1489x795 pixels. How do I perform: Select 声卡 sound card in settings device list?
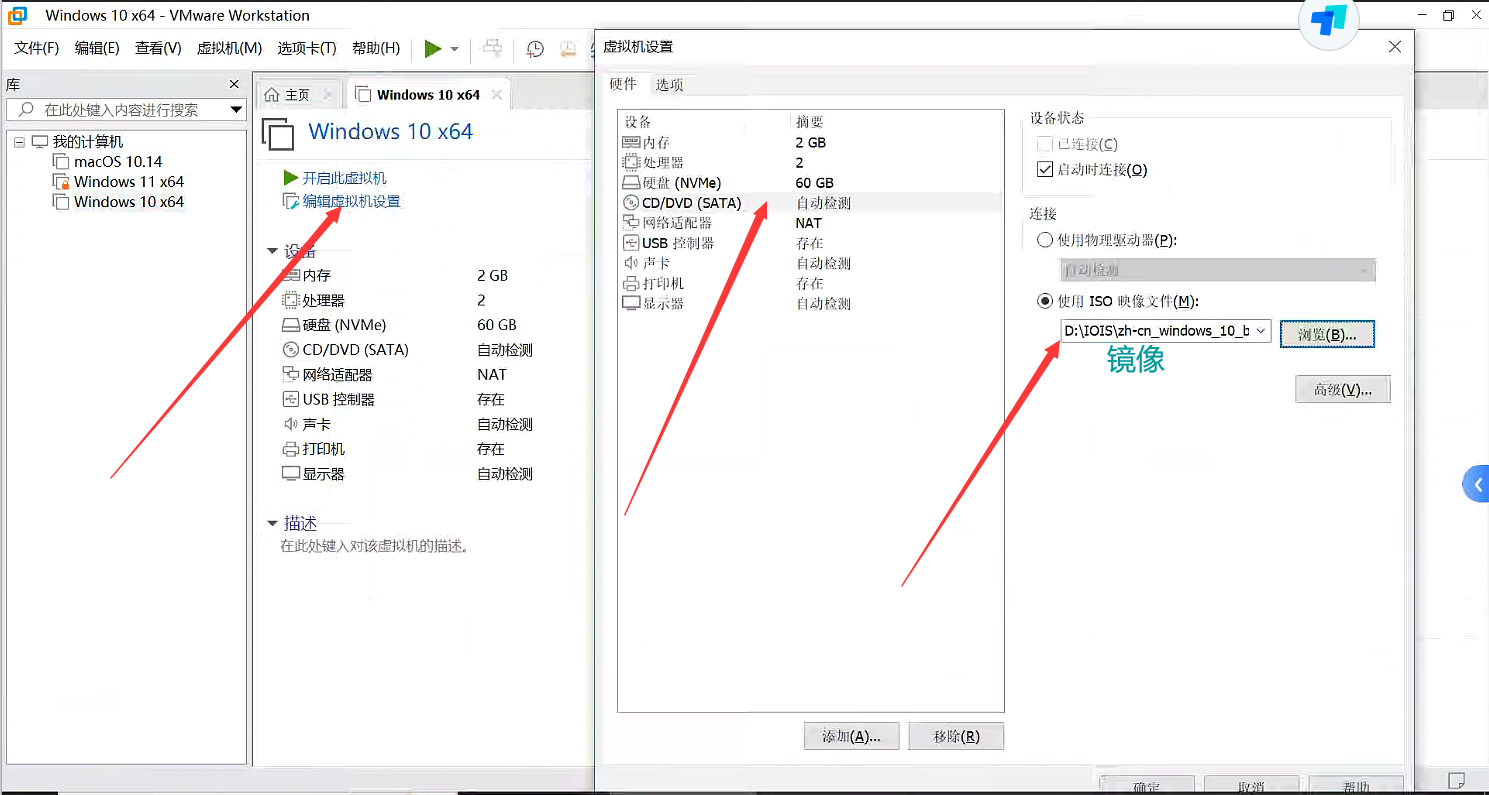656,263
